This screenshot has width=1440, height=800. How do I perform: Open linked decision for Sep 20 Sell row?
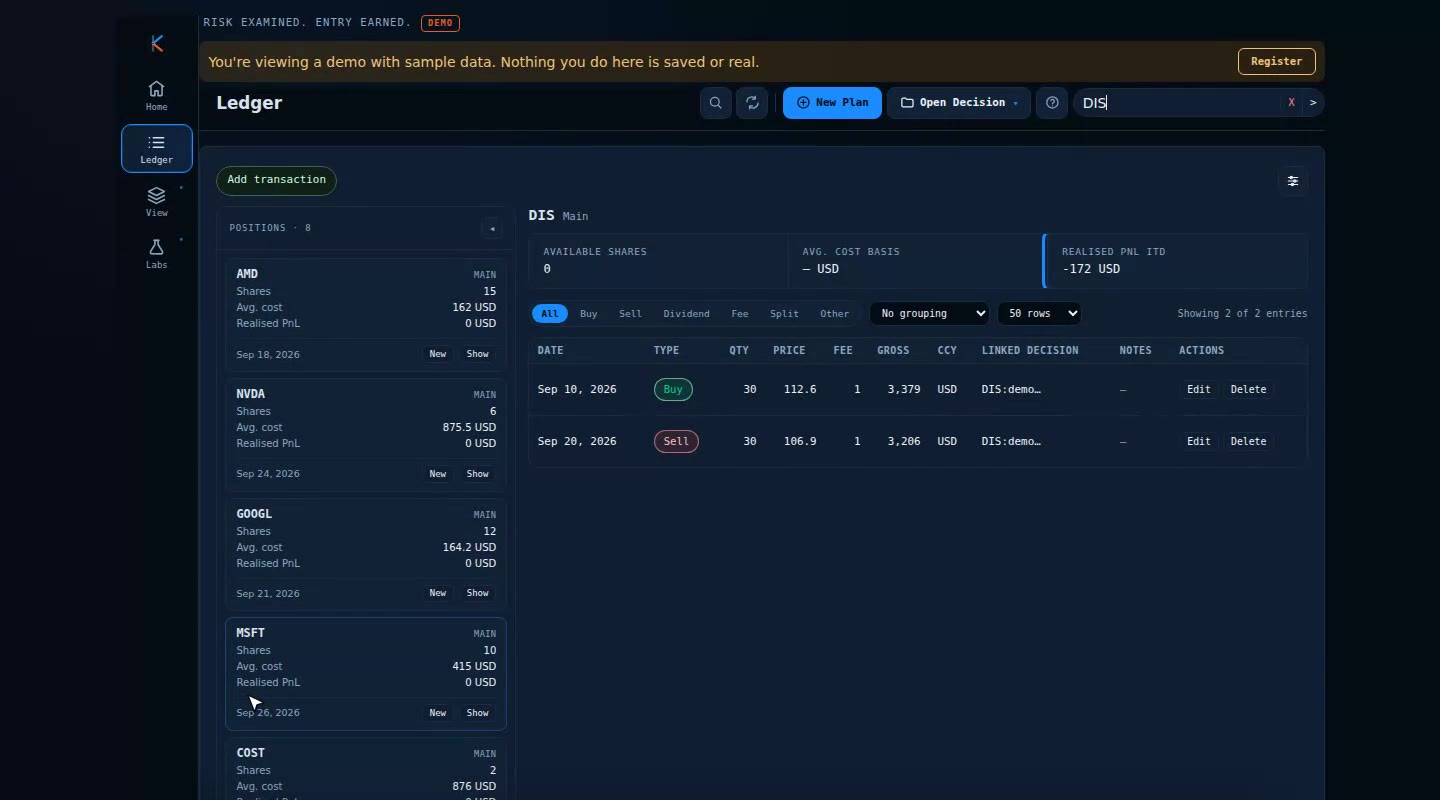(1011, 442)
